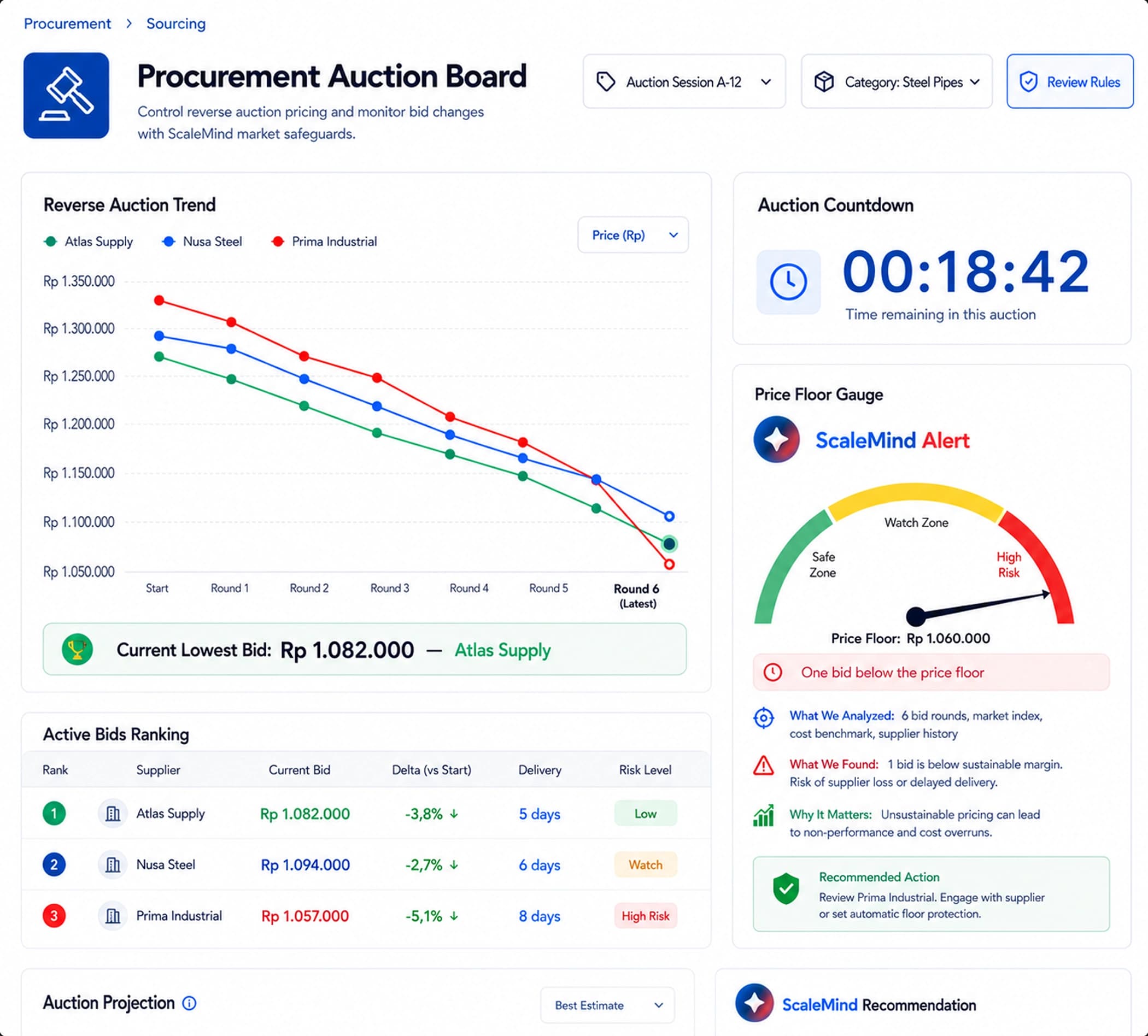Sort by the Current Bid column header
Screen dimensions: 1148x1036
click(300, 769)
